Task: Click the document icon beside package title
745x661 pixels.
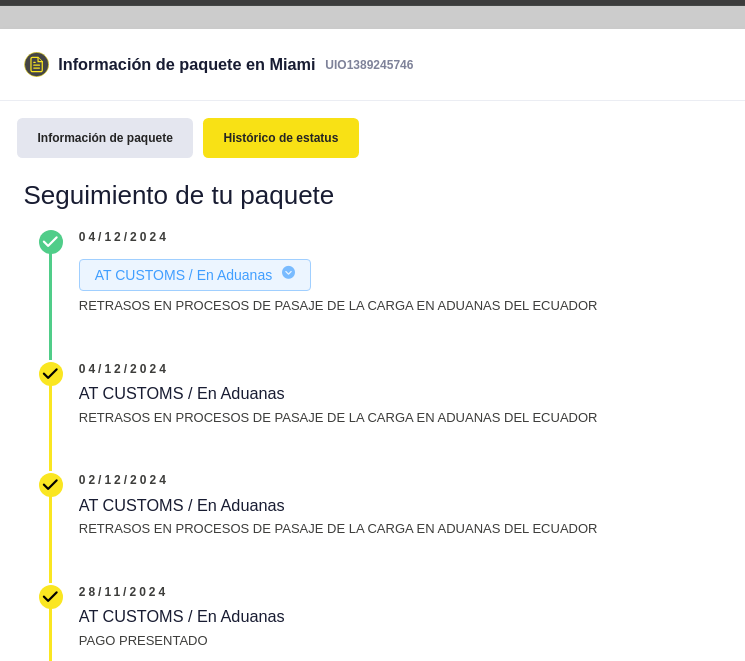Action: tap(37, 64)
